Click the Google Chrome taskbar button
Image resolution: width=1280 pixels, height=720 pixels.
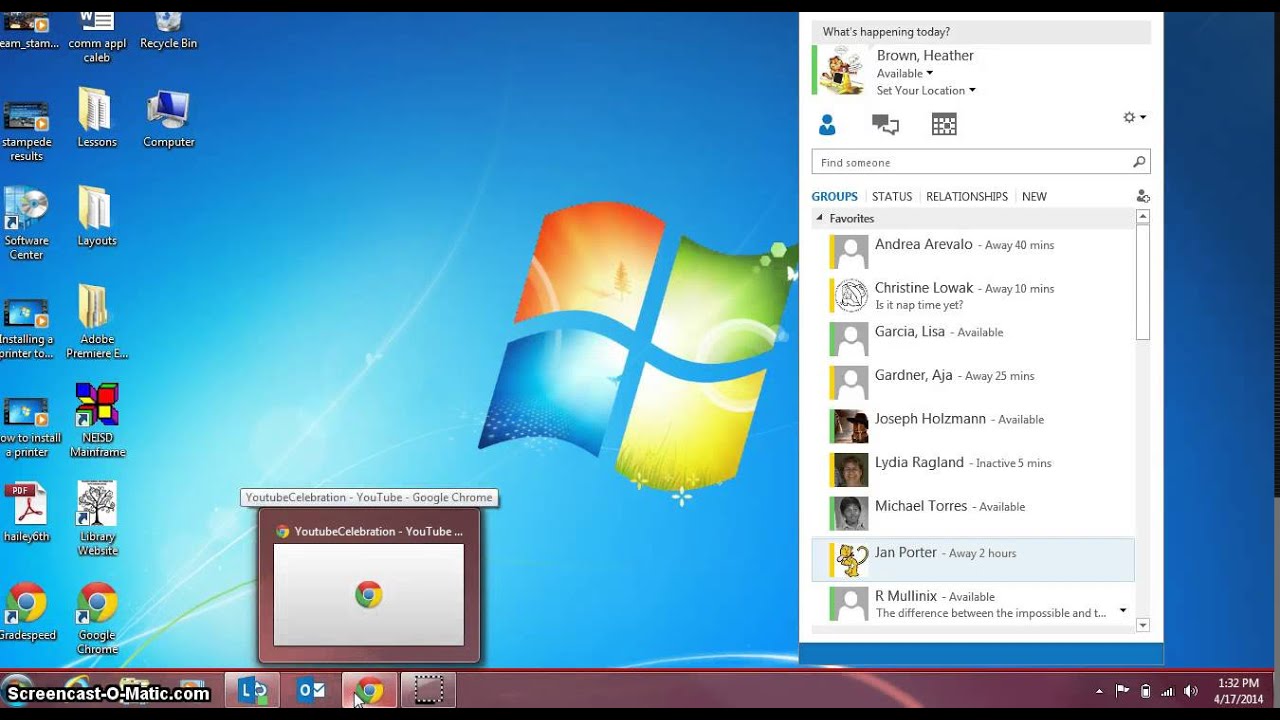tap(370, 690)
